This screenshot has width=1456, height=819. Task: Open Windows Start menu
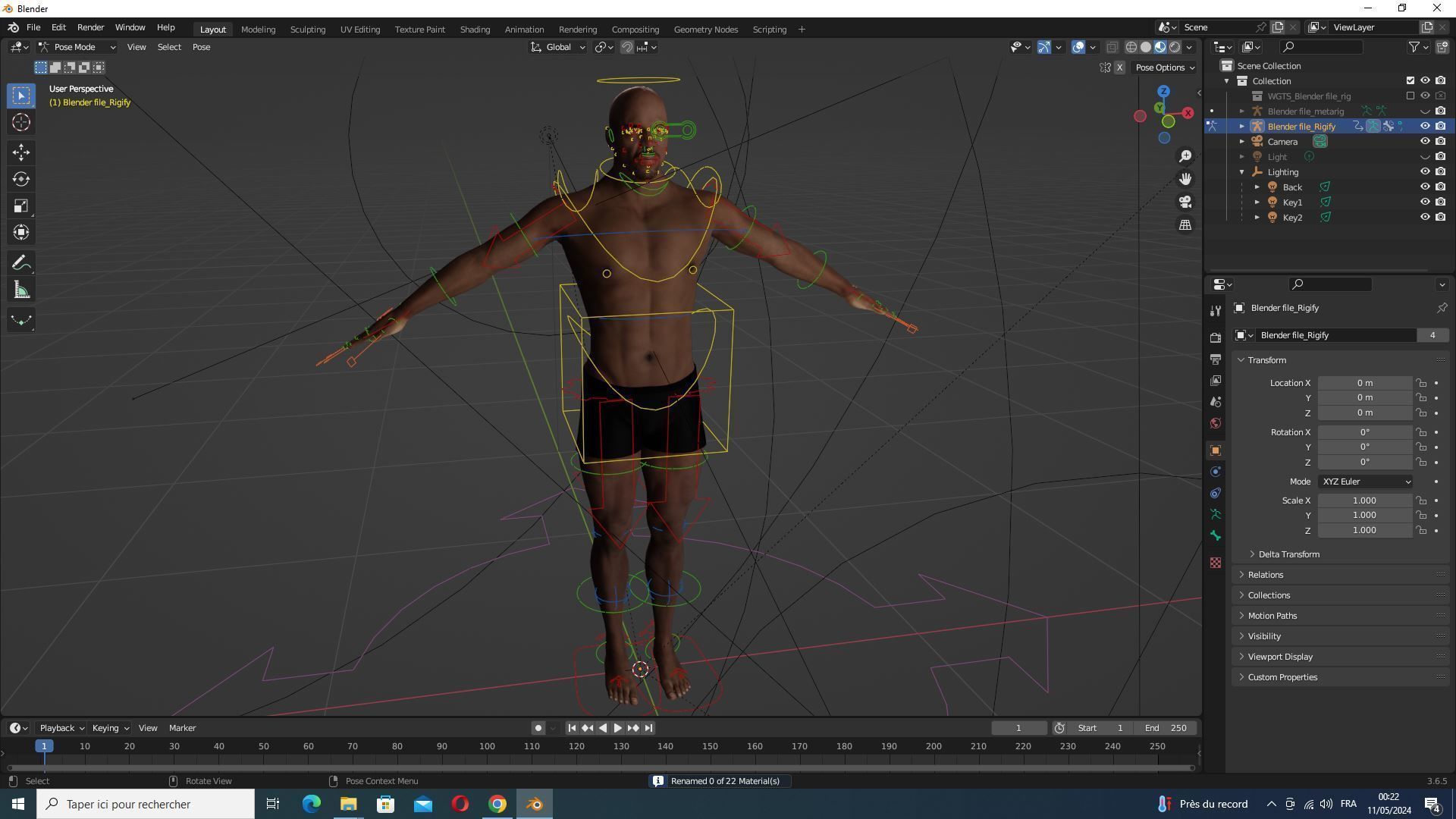pos(18,804)
